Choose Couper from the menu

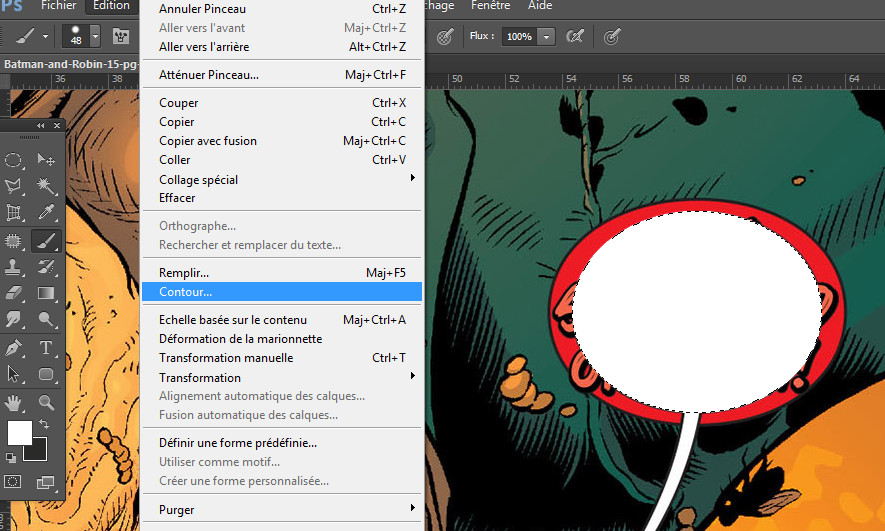(x=282, y=103)
